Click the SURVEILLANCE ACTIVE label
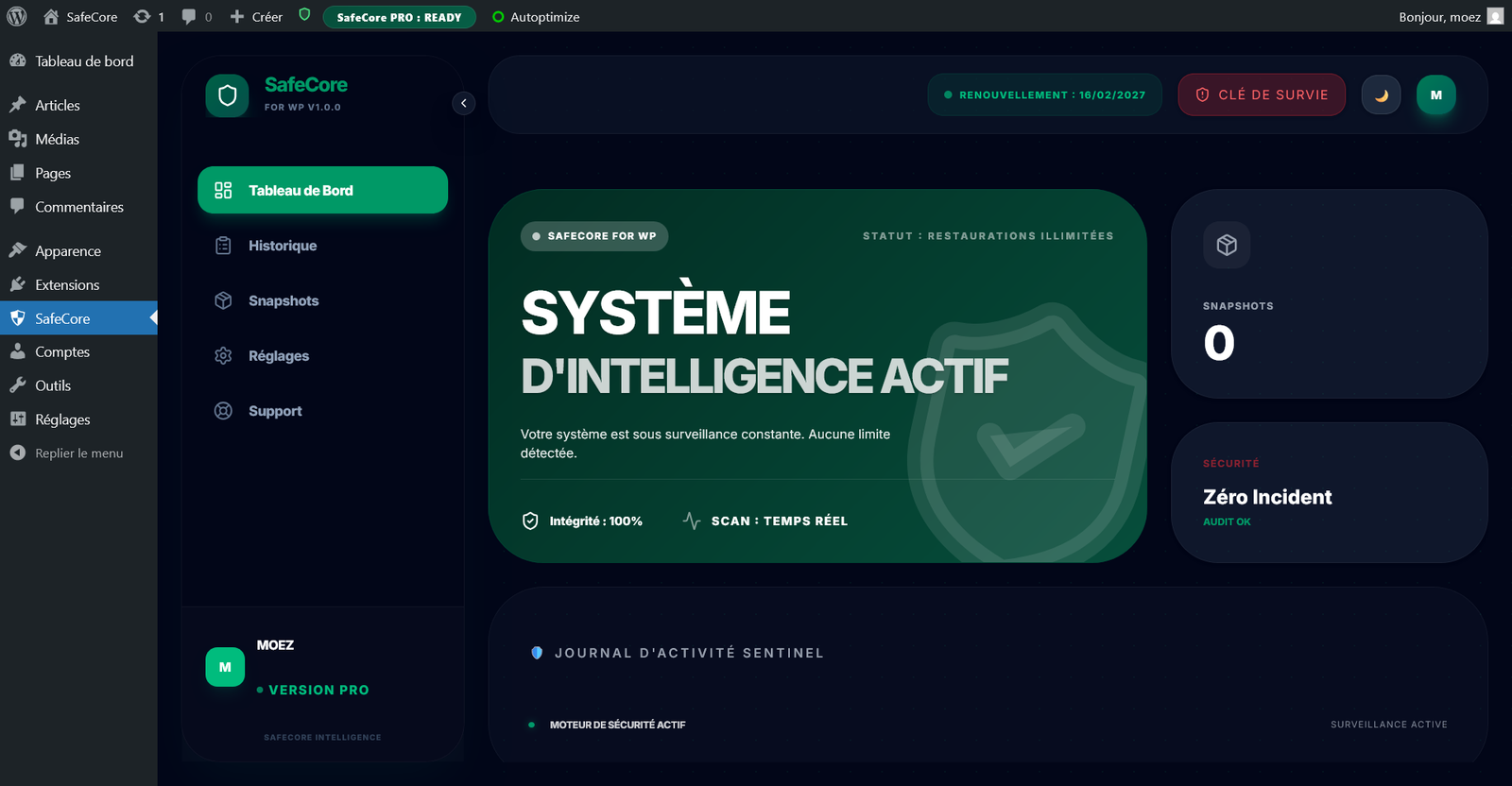This screenshot has width=1512, height=786. (1389, 725)
